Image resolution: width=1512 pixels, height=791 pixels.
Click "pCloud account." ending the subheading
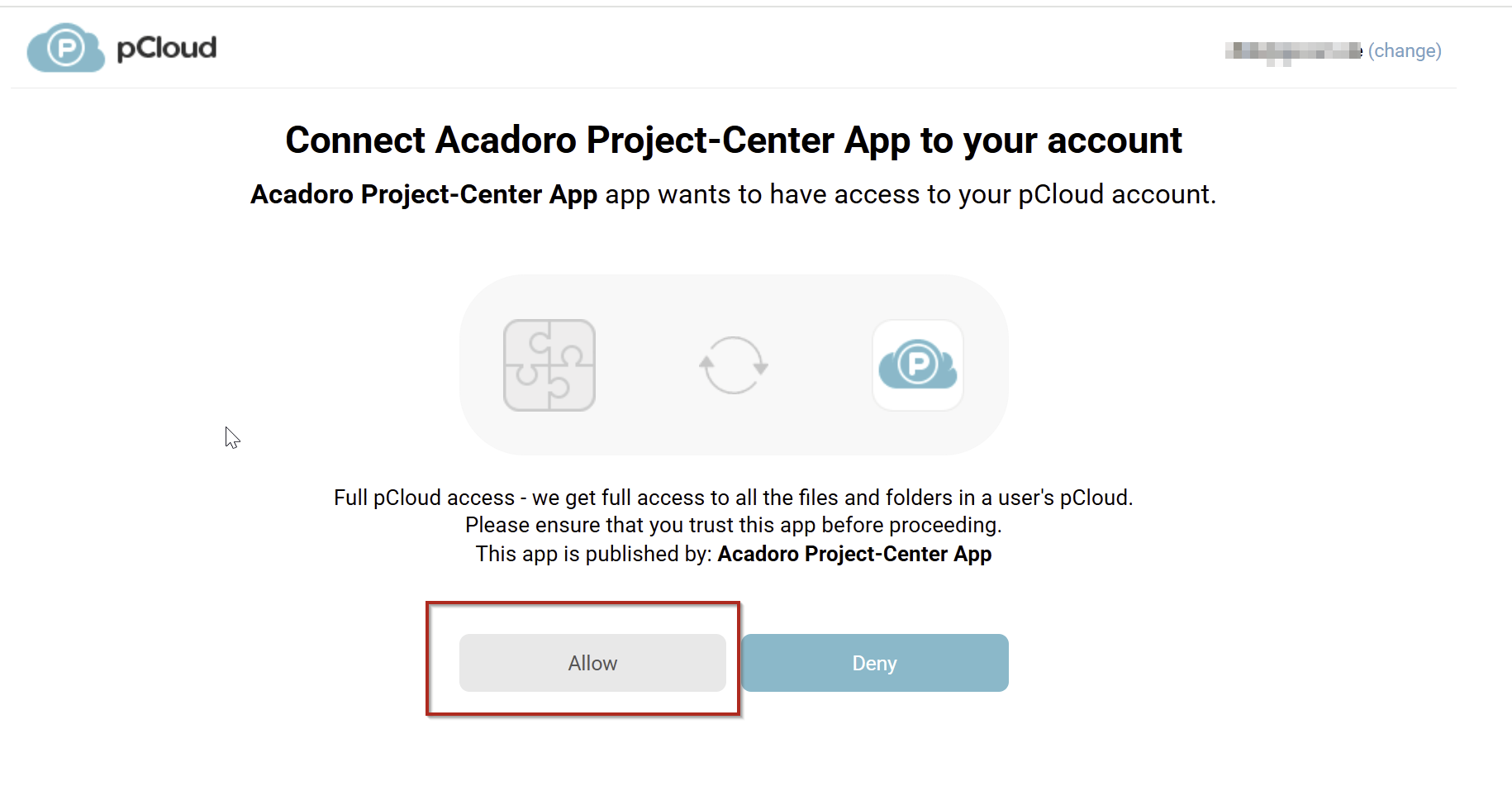(x=1116, y=194)
